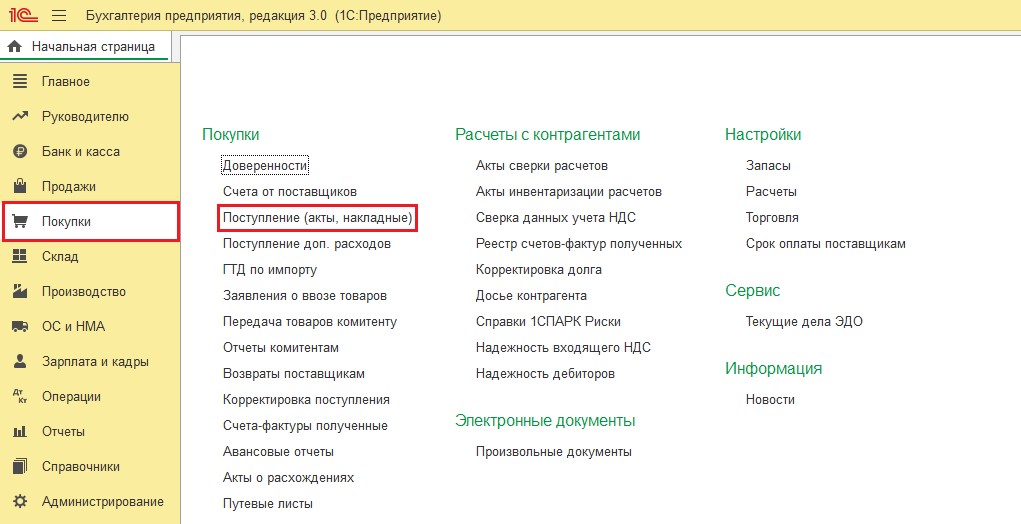Open Досье контрагента
Image resolution: width=1021 pixels, height=524 pixels.
[x=531, y=296]
